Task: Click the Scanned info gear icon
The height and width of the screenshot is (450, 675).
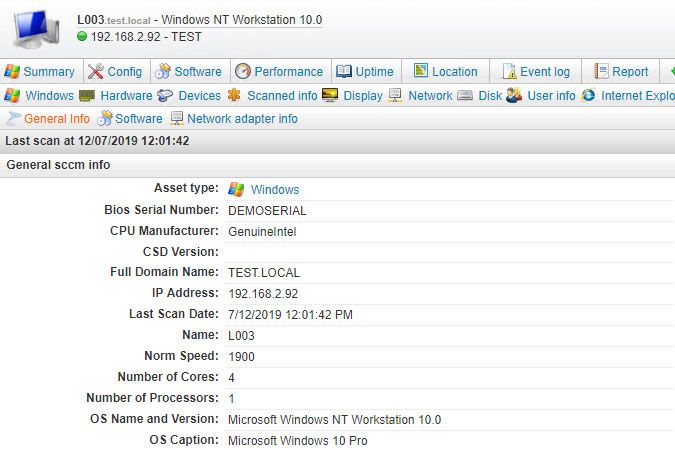Action: coord(234,96)
